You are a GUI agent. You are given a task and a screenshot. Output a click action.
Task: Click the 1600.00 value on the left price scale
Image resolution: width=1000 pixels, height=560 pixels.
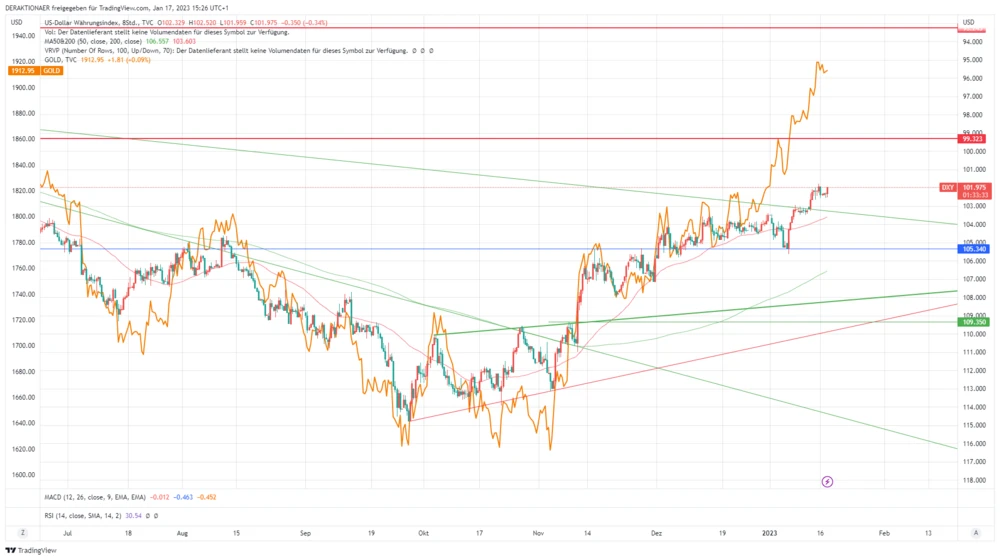coord(23,475)
